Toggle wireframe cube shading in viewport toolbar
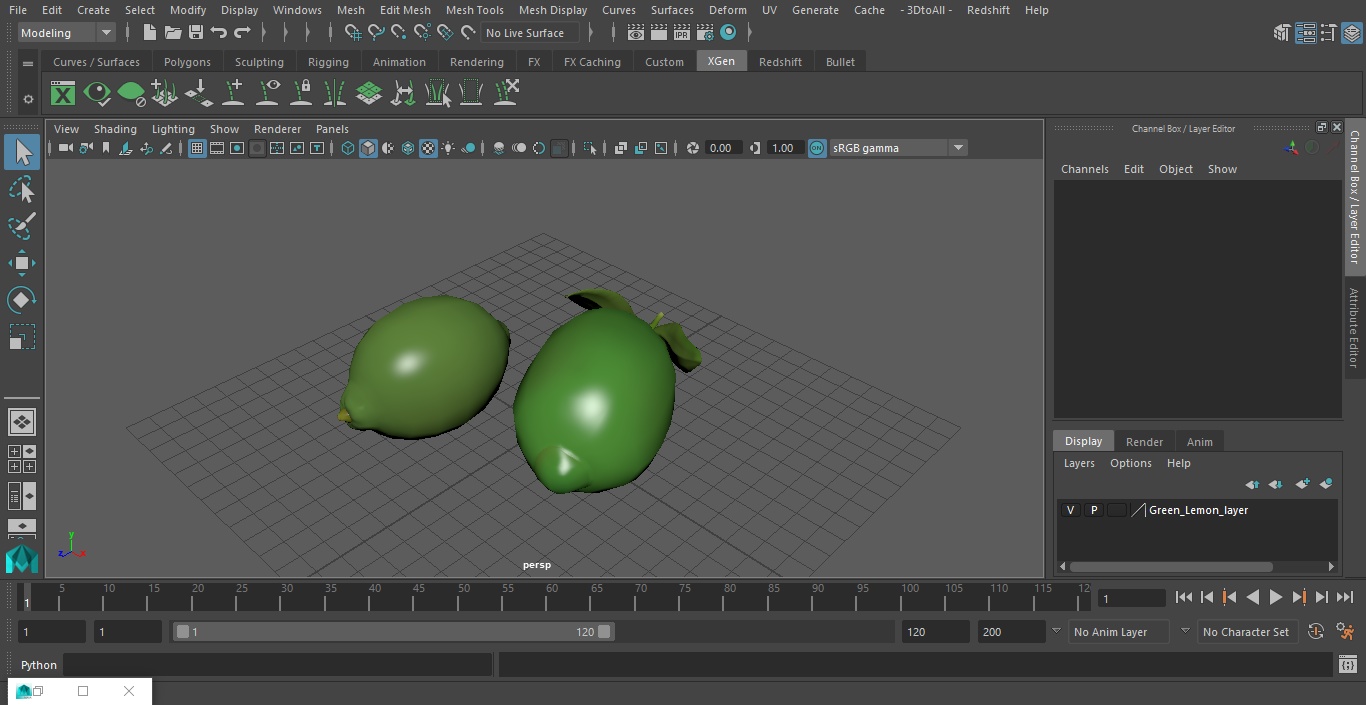 tap(348, 148)
